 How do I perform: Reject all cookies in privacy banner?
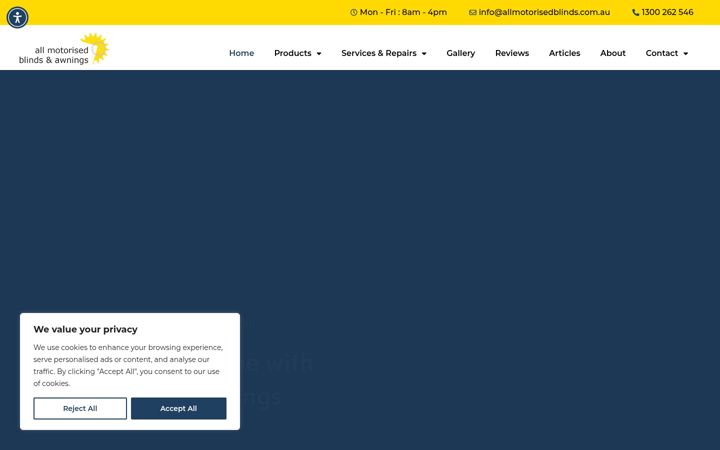[80, 408]
